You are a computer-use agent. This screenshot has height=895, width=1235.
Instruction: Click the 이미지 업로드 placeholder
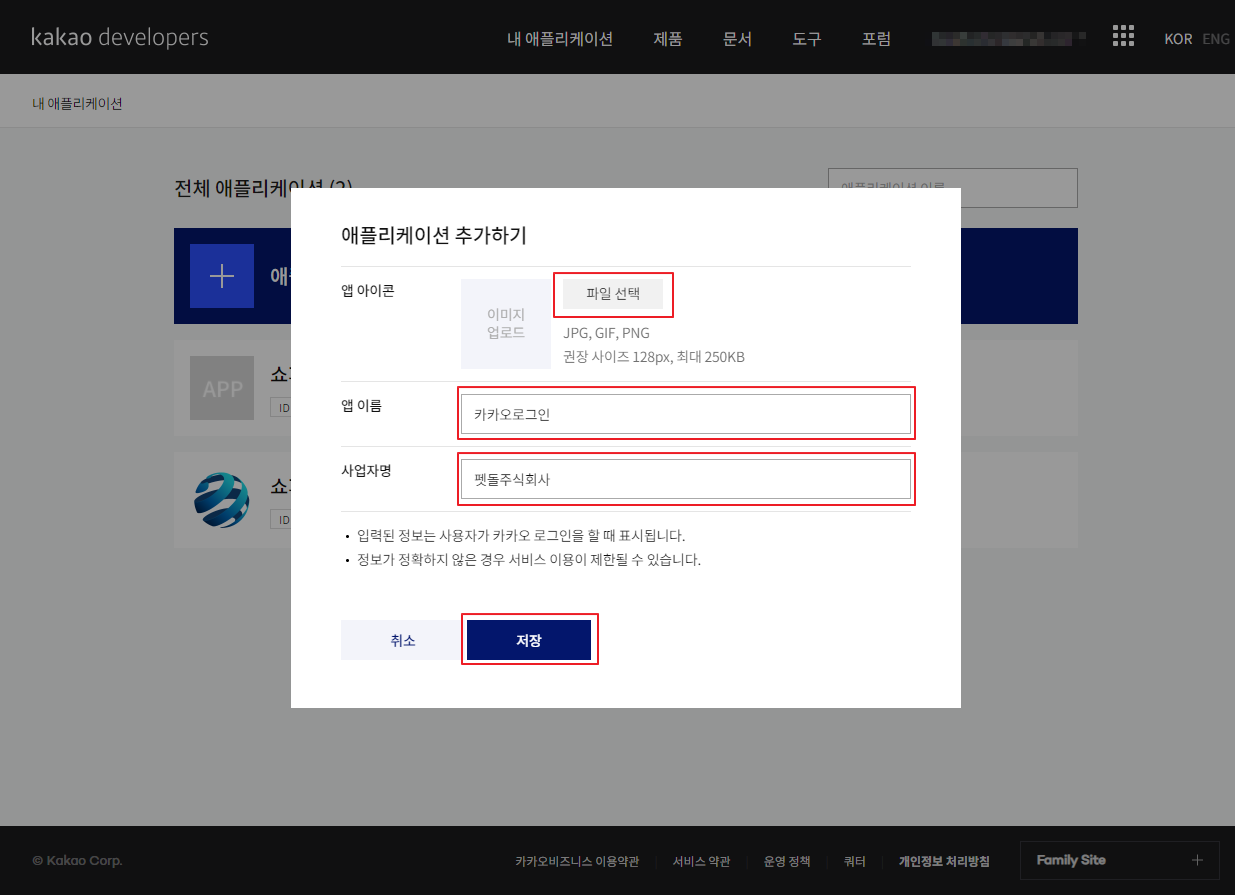506,324
